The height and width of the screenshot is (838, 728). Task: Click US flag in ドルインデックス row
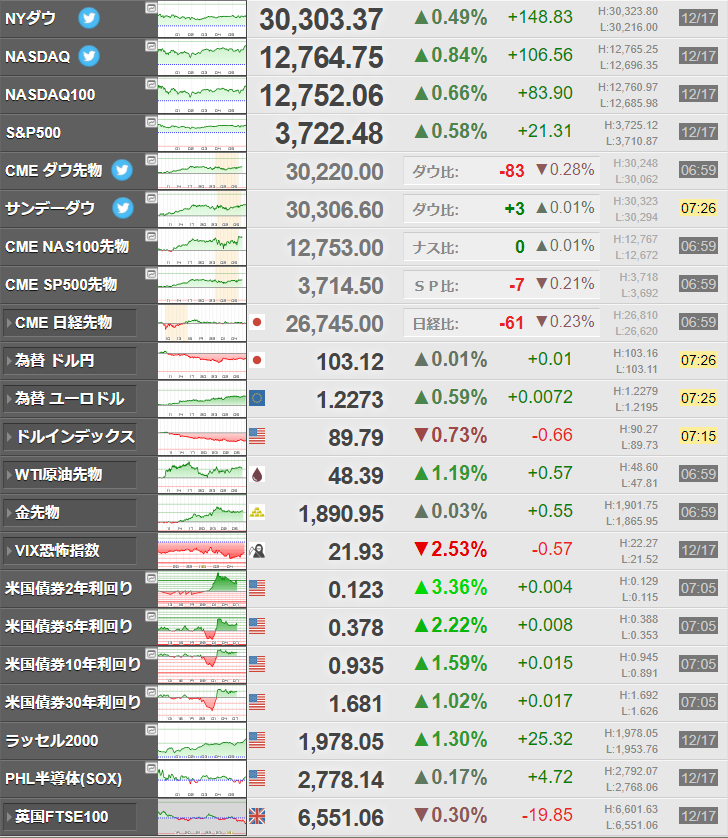[x=257, y=436]
